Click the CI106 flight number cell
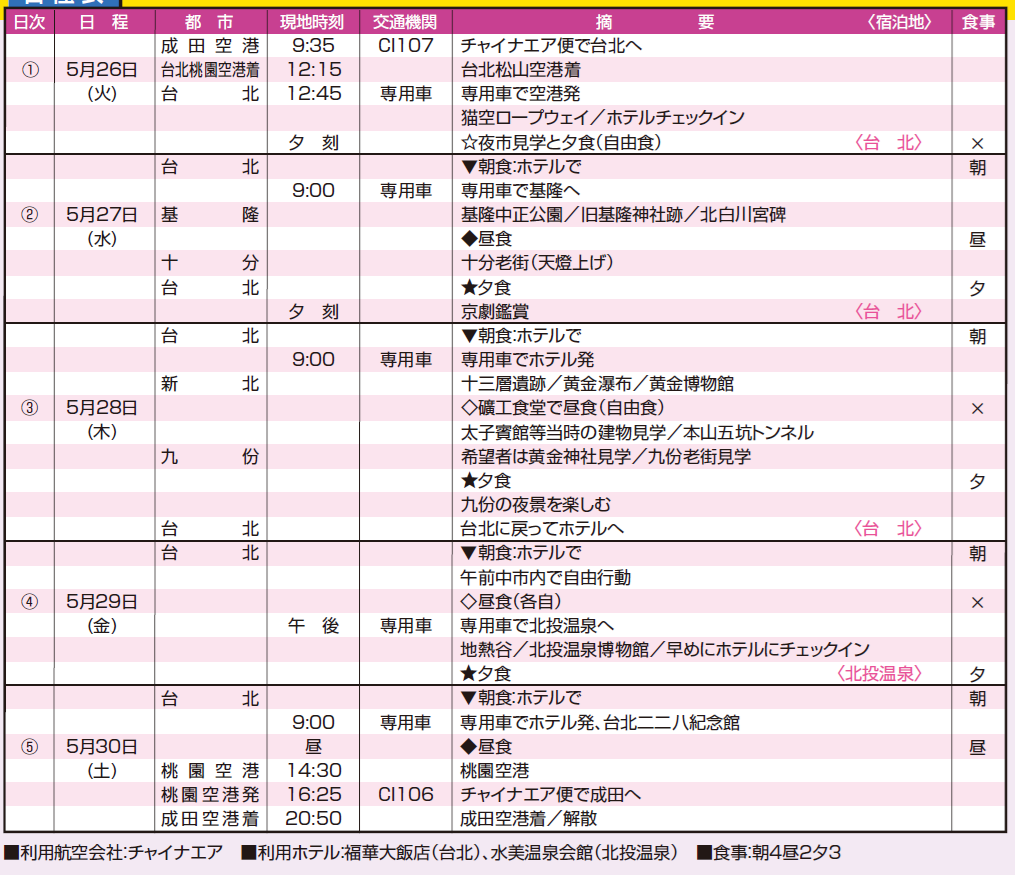 [405, 795]
